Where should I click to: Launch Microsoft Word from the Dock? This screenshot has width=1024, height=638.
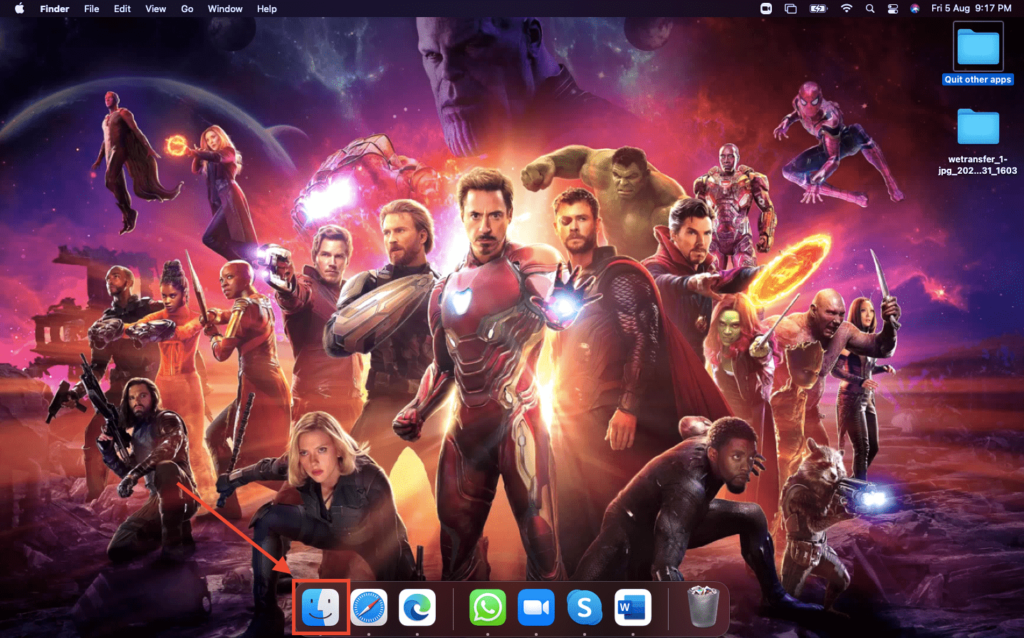632,607
